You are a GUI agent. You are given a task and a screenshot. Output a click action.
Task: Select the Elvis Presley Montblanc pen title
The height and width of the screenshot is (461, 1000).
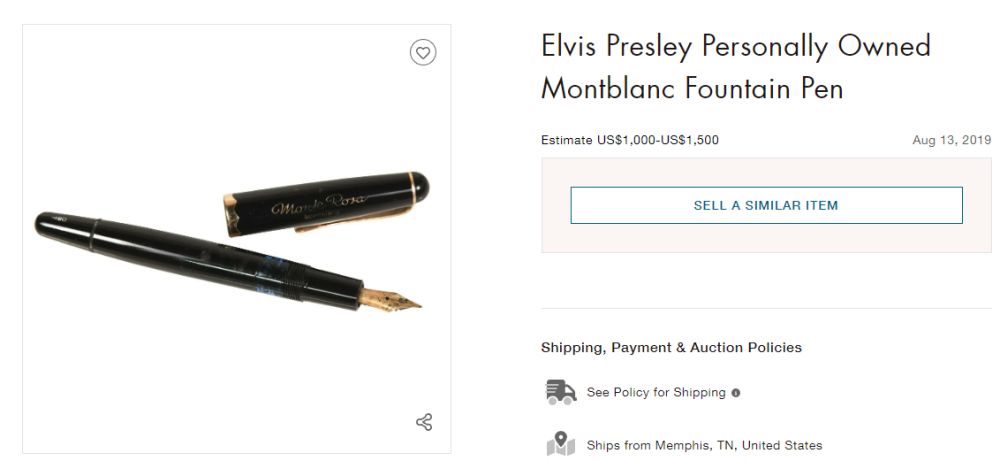coord(736,67)
